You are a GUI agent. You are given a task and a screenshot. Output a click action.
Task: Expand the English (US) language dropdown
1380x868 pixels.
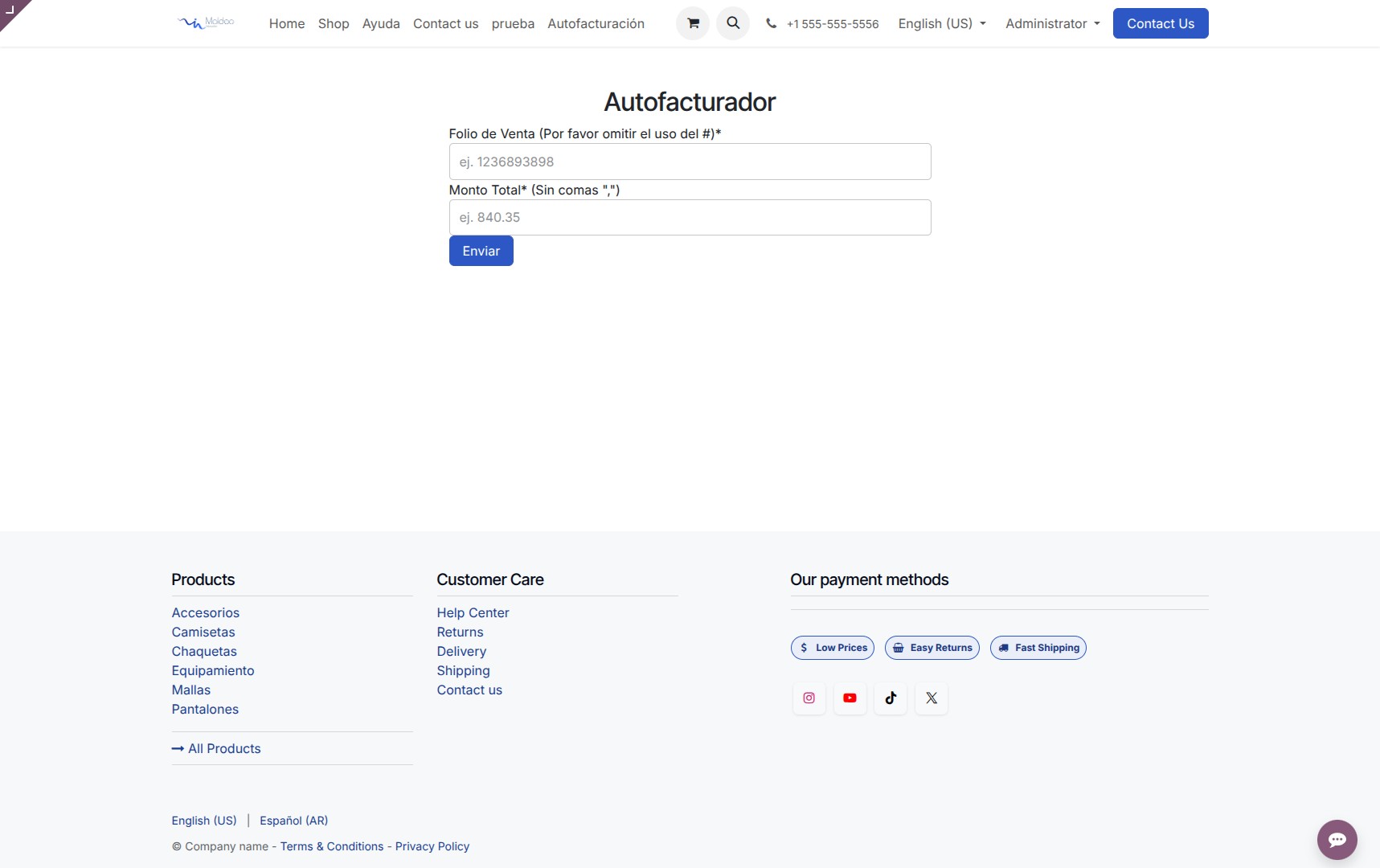pyautogui.click(x=942, y=23)
